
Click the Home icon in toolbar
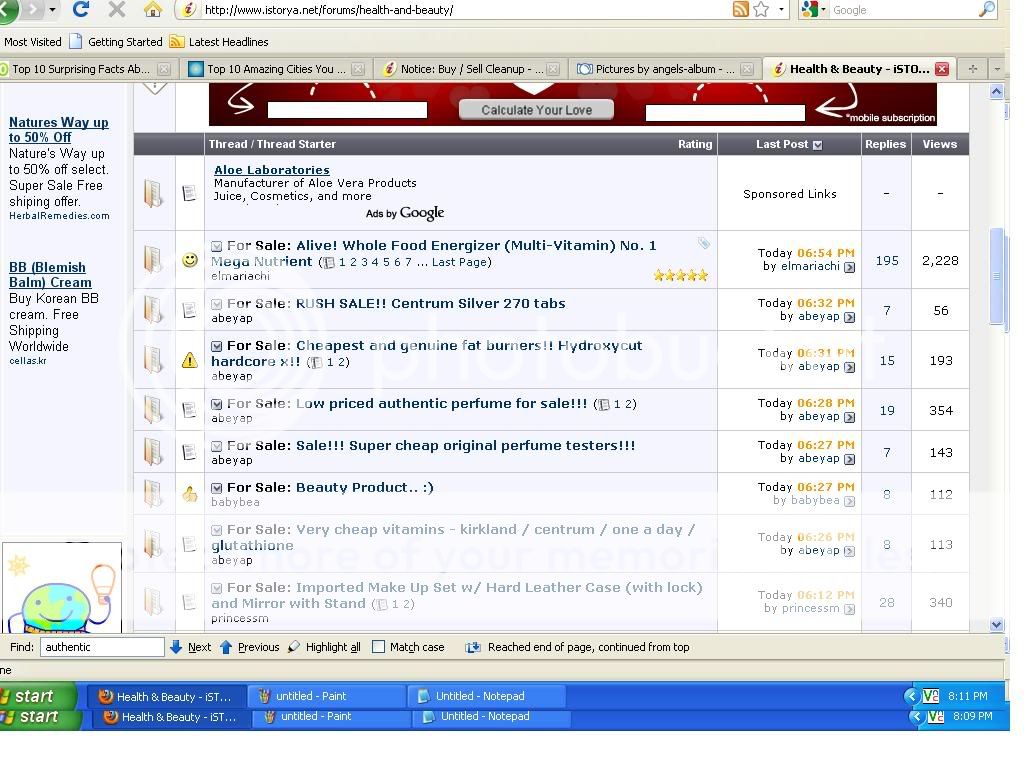point(152,10)
